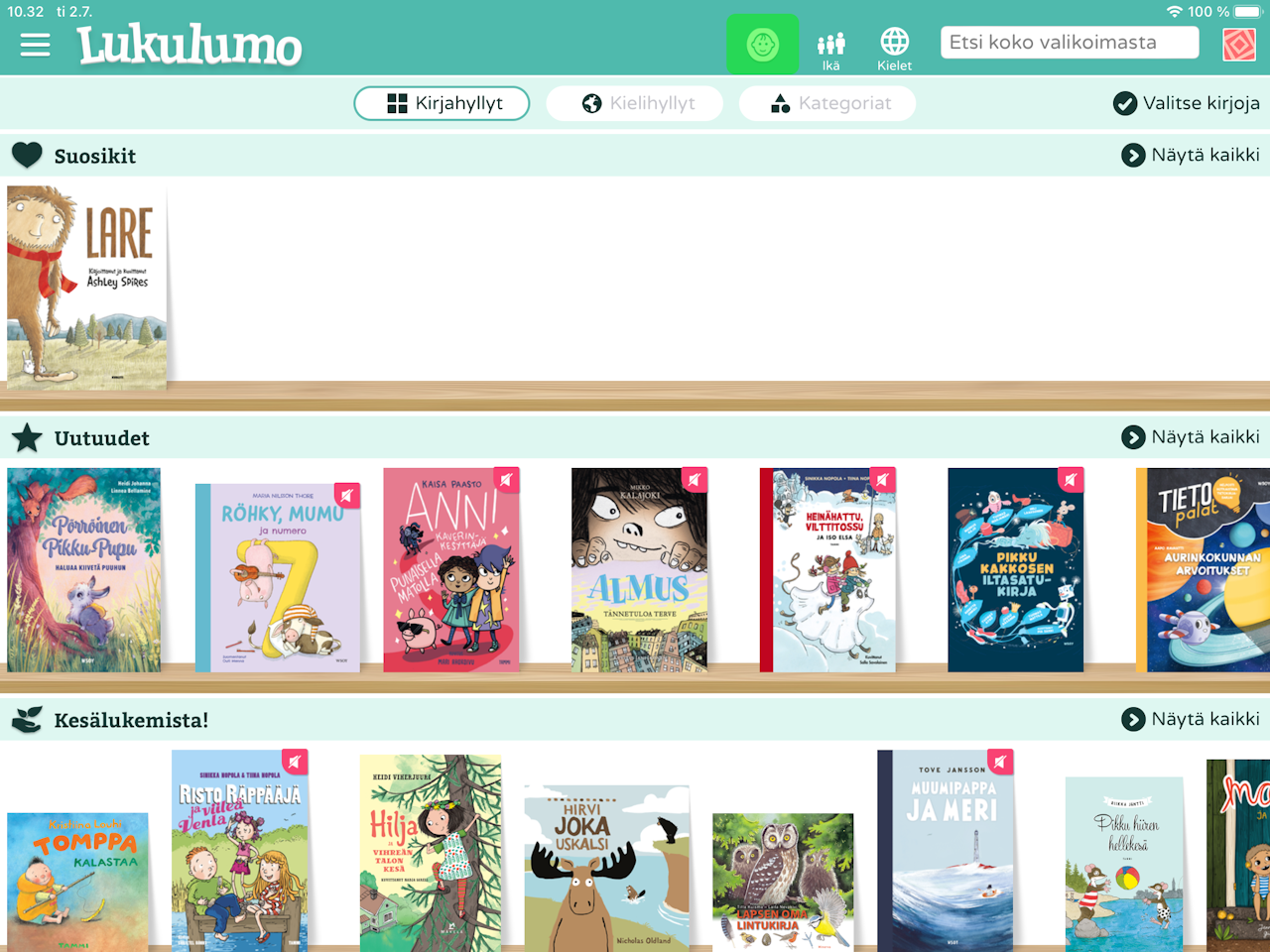
Task: Tap the date ti 2.7. in status bar
Action: (74, 12)
